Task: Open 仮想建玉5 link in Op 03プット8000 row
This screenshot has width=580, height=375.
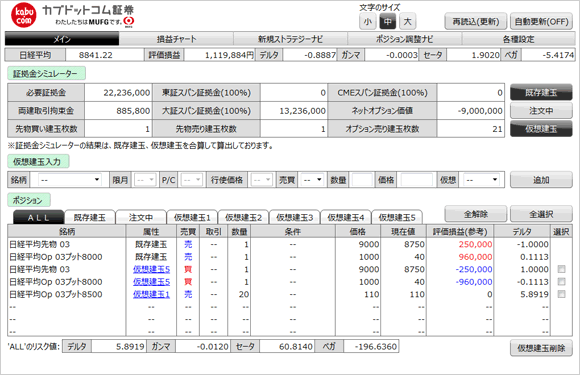Action: click(x=151, y=282)
